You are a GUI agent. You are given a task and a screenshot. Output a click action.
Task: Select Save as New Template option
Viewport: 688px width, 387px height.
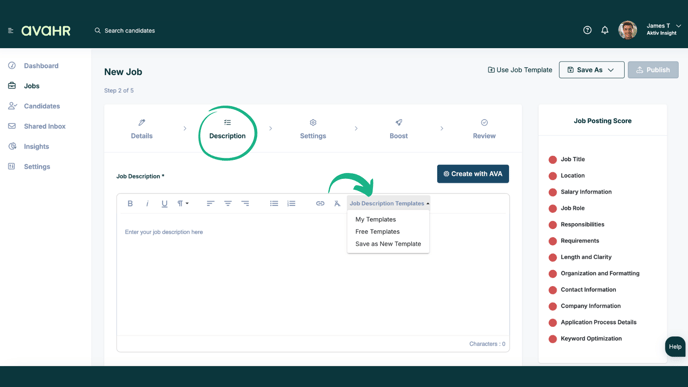point(388,244)
